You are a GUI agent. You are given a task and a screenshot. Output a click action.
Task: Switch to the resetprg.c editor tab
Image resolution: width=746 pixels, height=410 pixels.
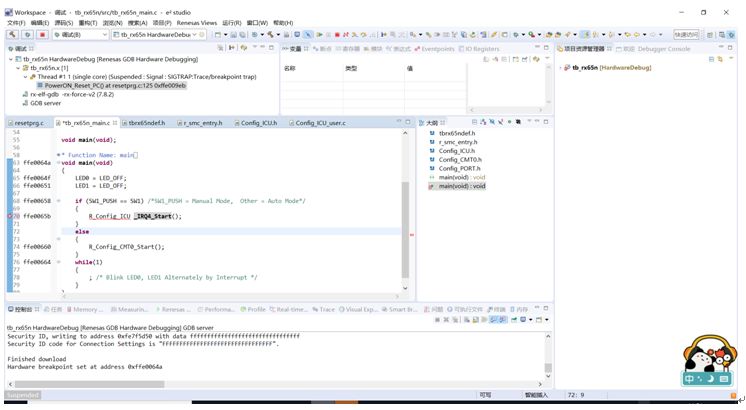(x=27, y=123)
